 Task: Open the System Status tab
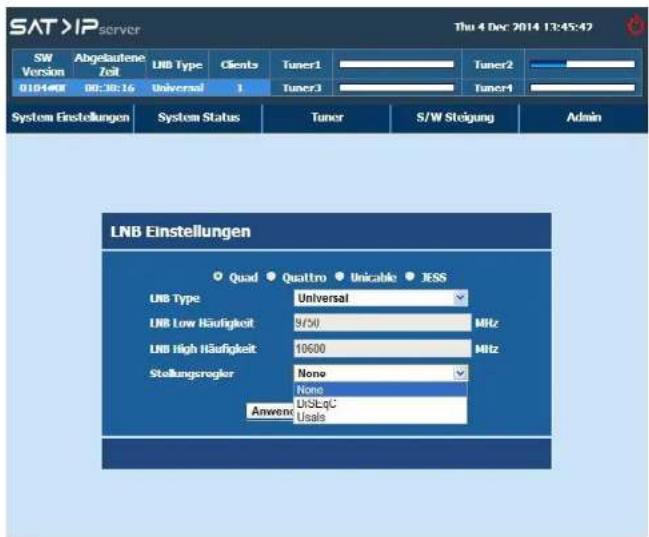point(199,118)
